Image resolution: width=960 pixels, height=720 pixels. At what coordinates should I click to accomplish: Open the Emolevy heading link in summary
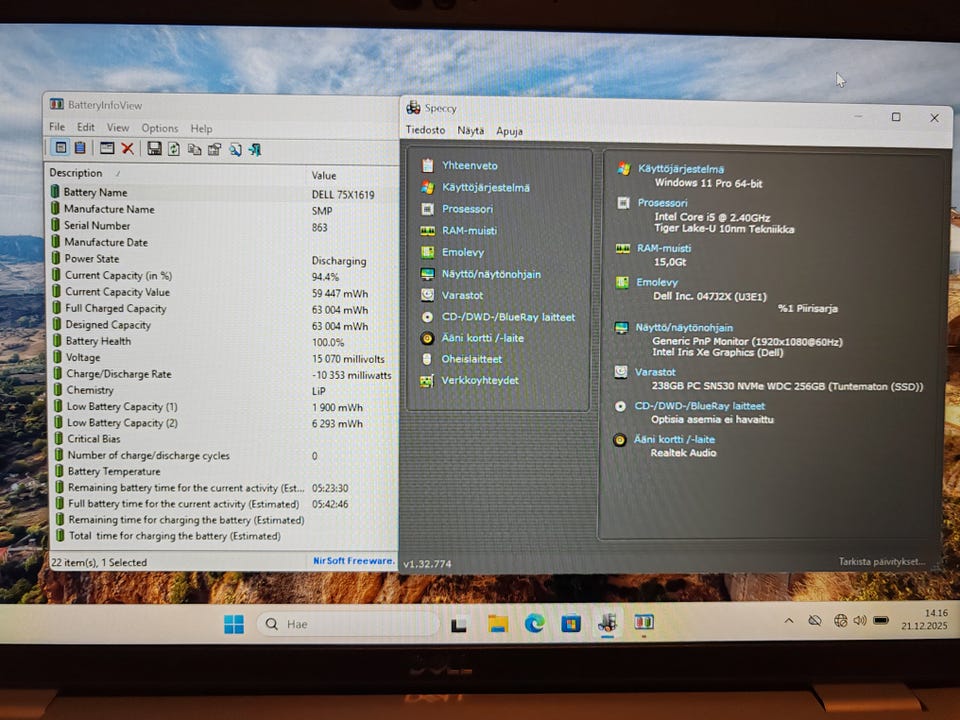pos(657,282)
